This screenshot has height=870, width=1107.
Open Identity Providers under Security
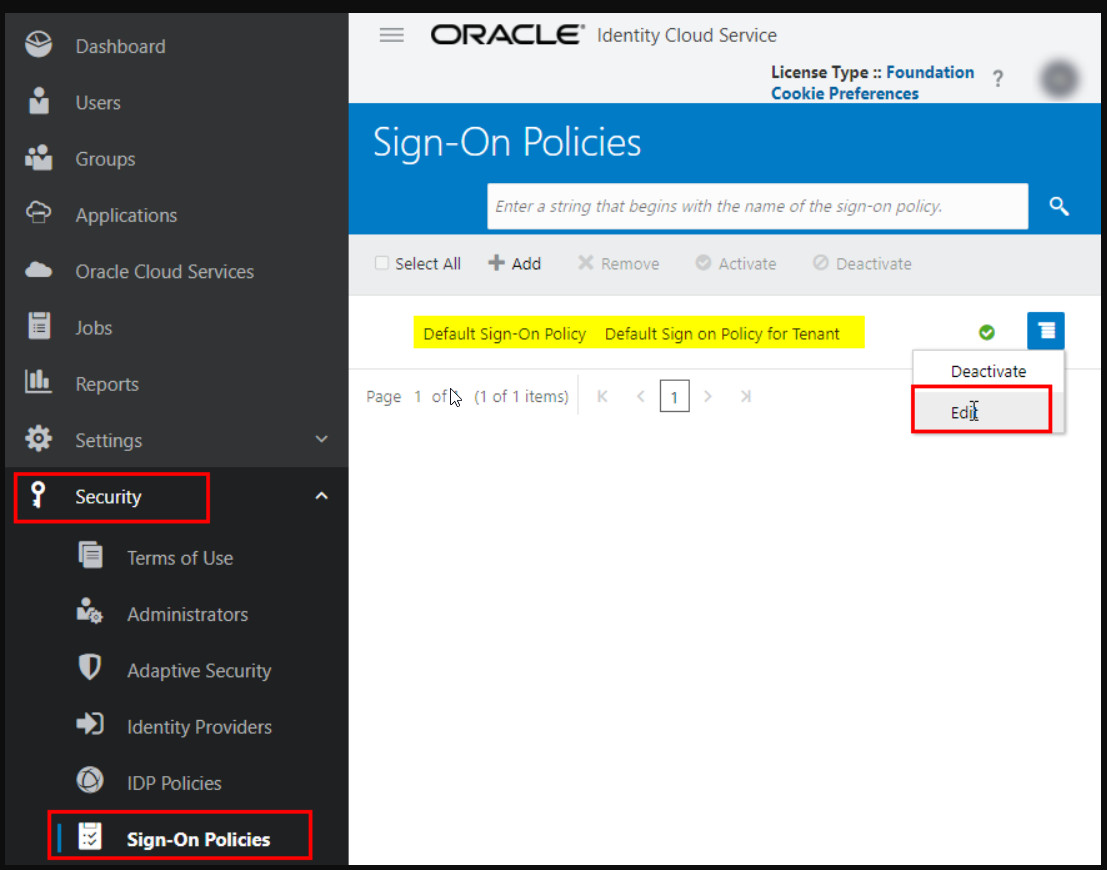tap(199, 727)
